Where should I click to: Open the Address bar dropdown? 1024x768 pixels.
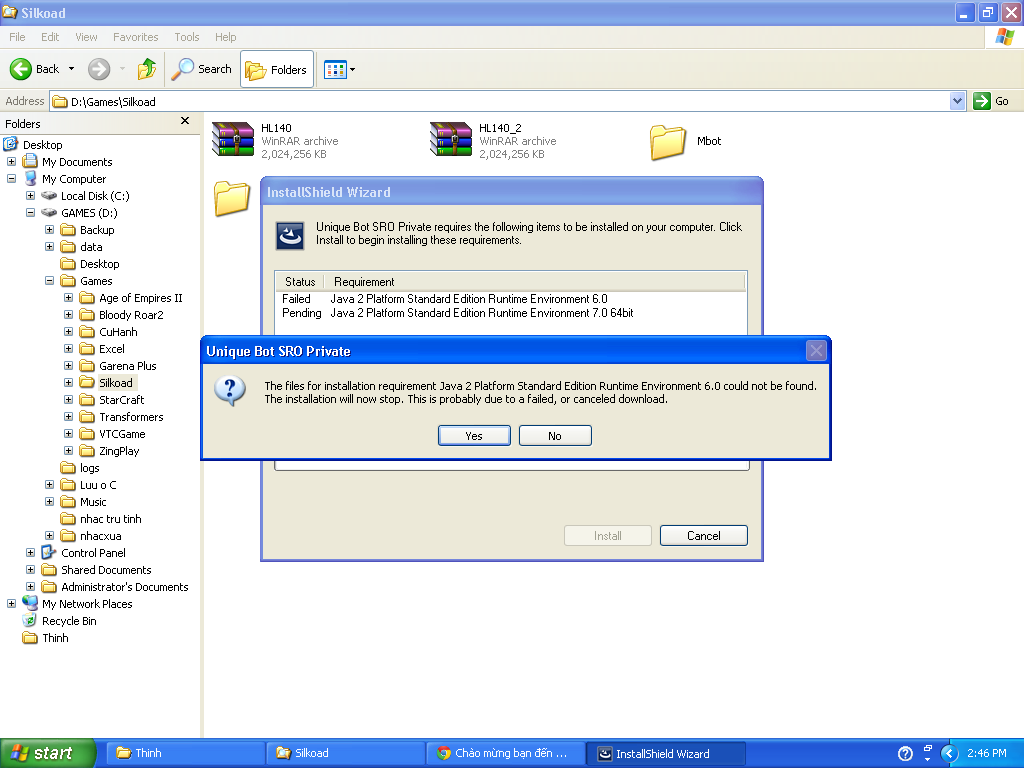click(957, 101)
